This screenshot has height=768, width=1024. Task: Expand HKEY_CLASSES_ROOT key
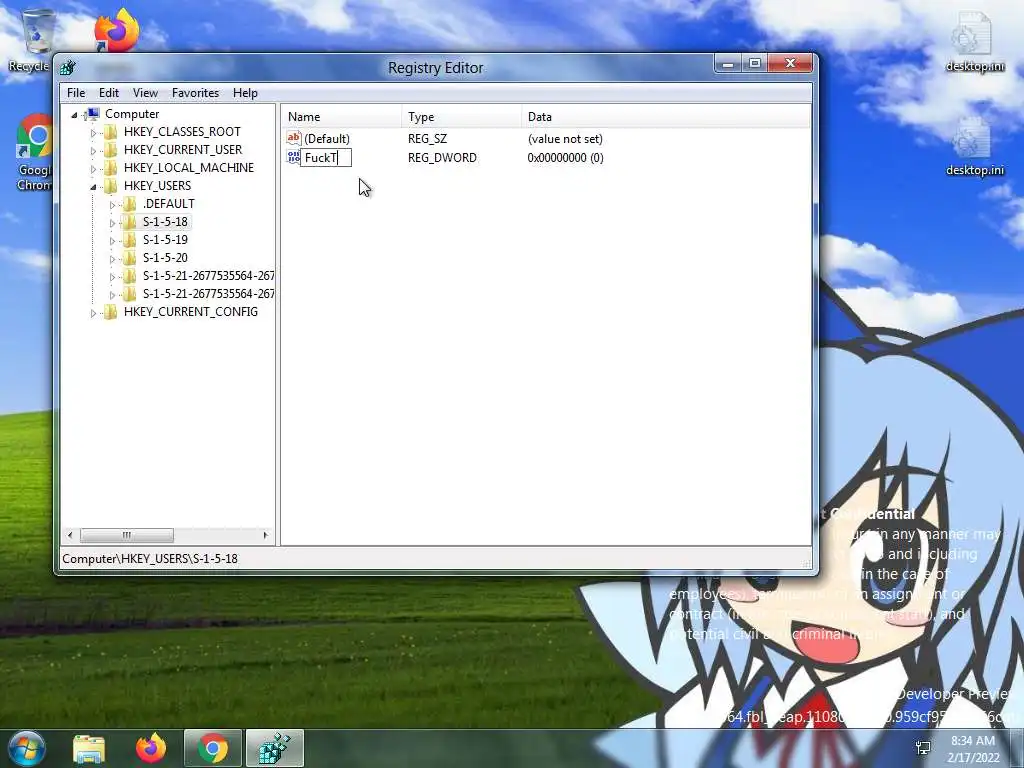pyautogui.click(x=93, y=133)
